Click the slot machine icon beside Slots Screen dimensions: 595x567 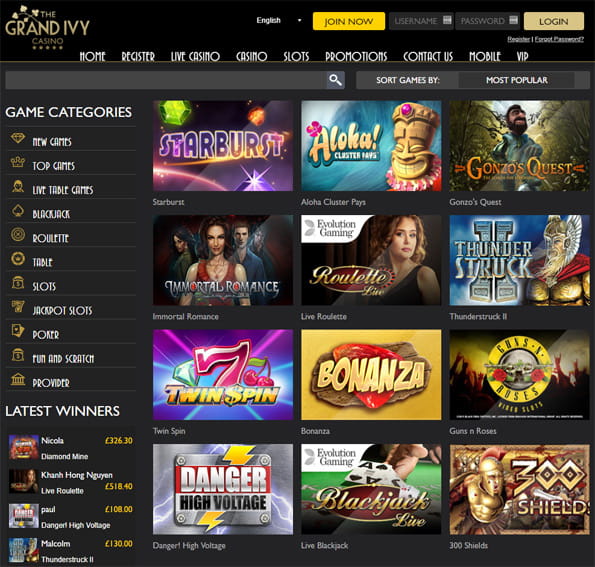[18, 283]
